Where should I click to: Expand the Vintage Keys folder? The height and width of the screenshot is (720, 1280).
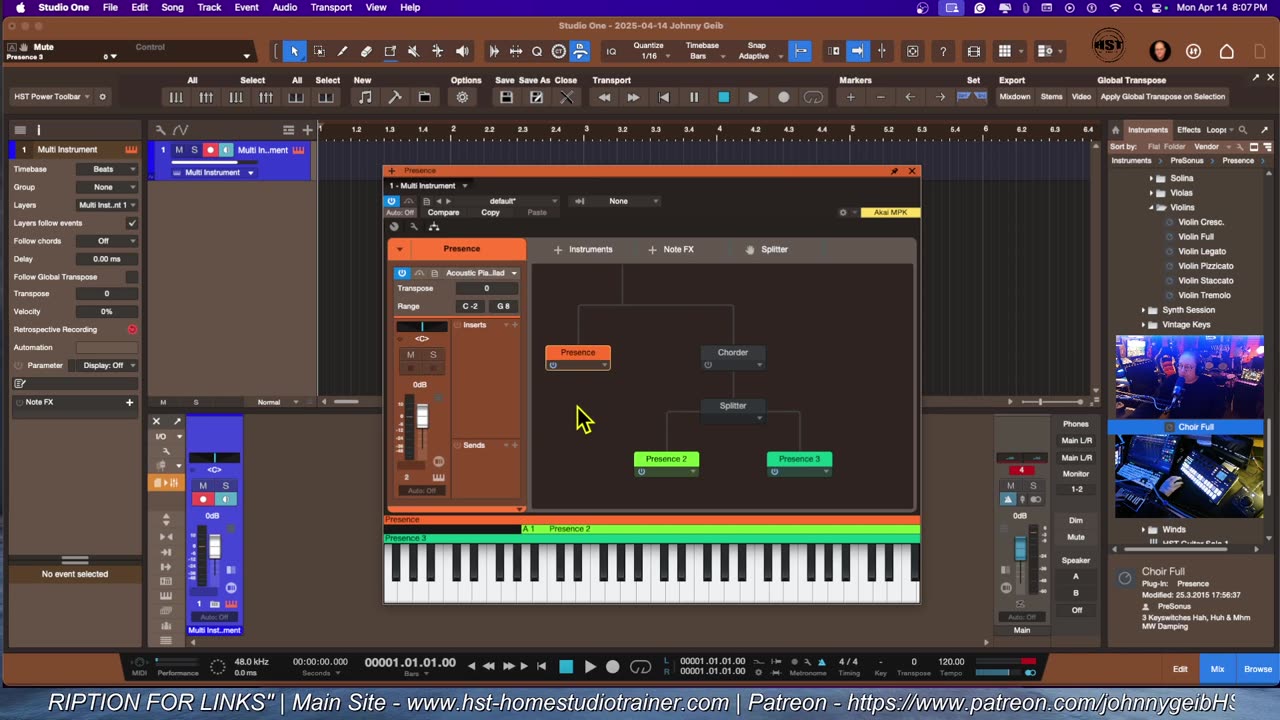click(x=1143, y=325)
